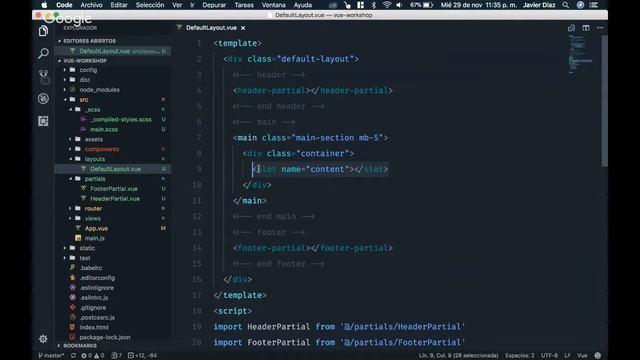Change the LF end of line setting

coord(567,356)
